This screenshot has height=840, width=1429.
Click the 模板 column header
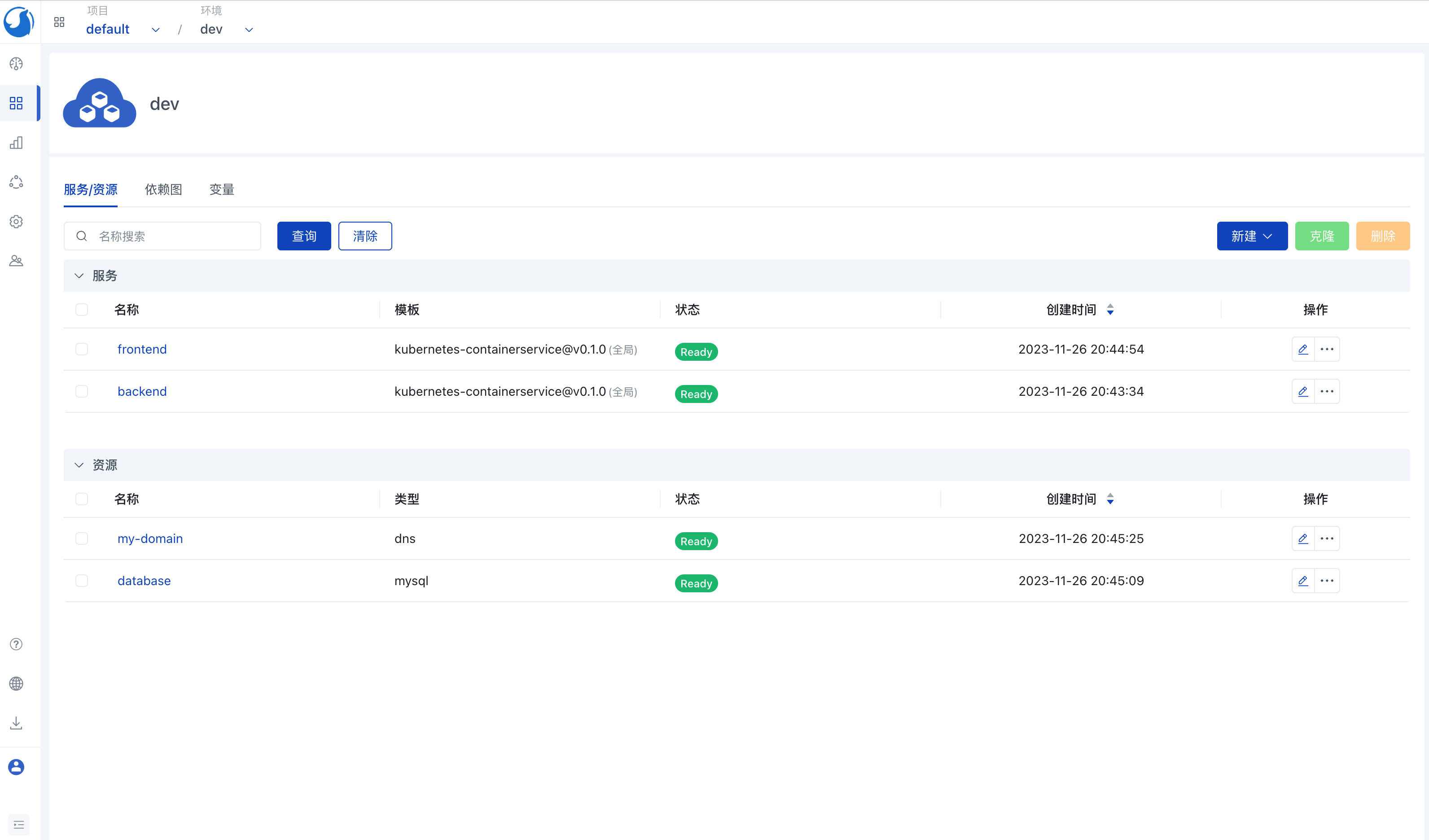point(407,310)
